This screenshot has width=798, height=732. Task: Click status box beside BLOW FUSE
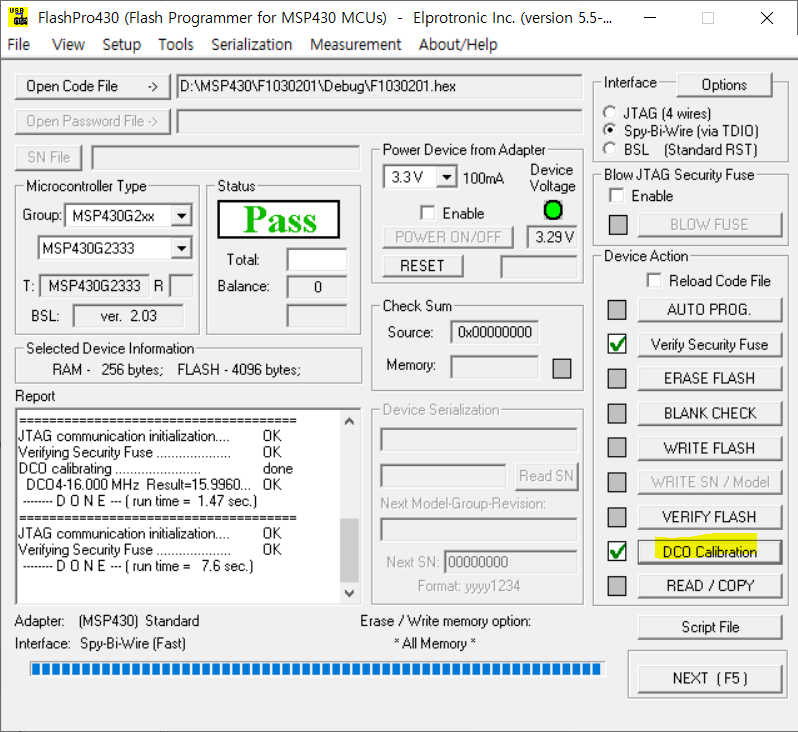618,225
